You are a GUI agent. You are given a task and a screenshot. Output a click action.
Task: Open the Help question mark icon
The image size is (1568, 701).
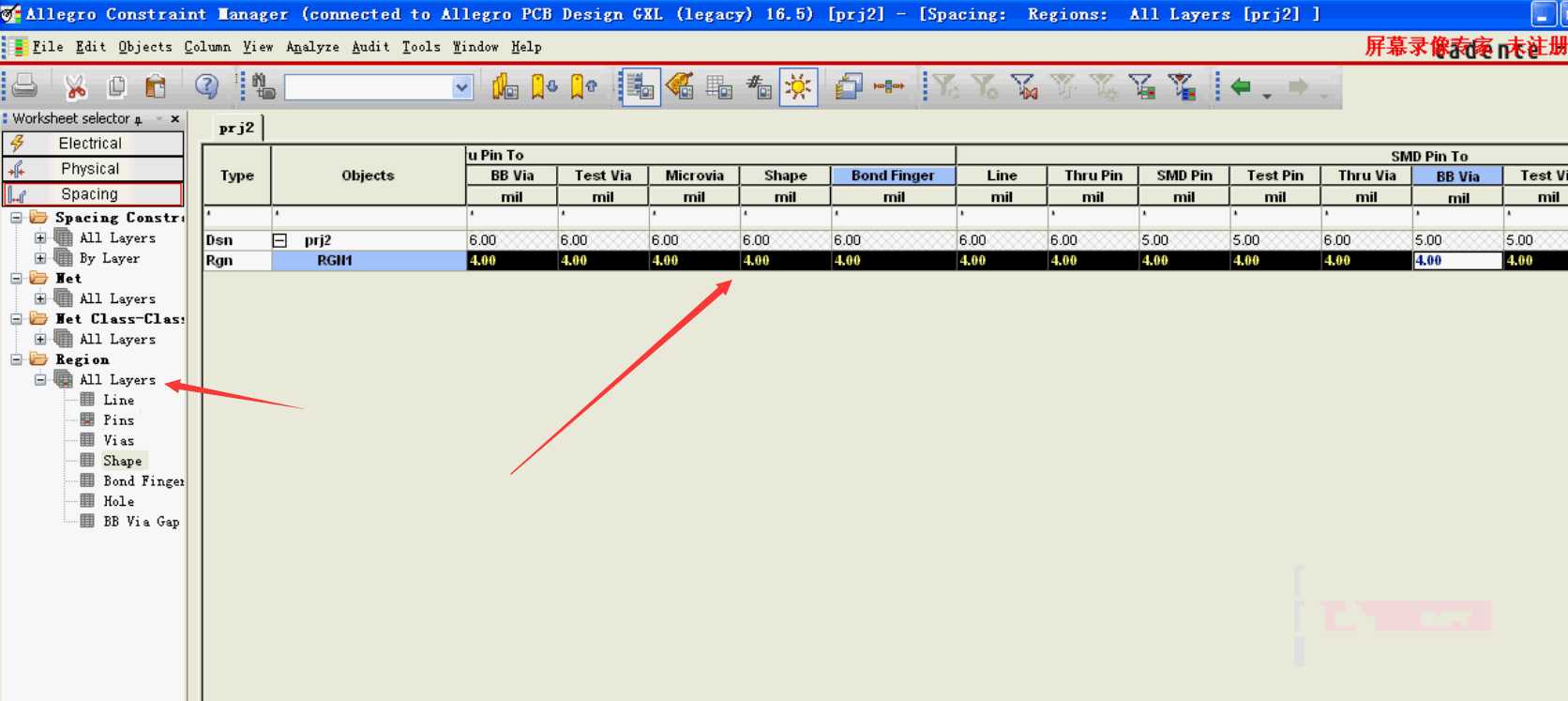[x=206, y=87]
